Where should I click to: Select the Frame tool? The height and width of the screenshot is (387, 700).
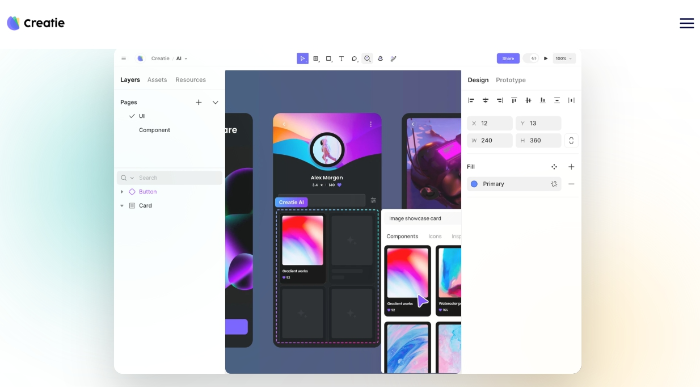(316, 58)
